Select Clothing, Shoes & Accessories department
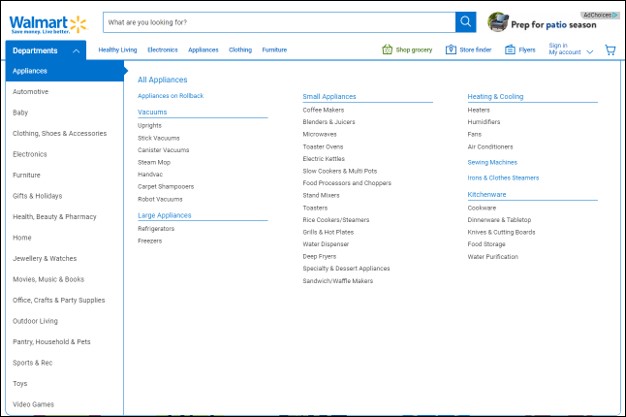The width and height of the screenshot is (626, 417). [59, 133]
